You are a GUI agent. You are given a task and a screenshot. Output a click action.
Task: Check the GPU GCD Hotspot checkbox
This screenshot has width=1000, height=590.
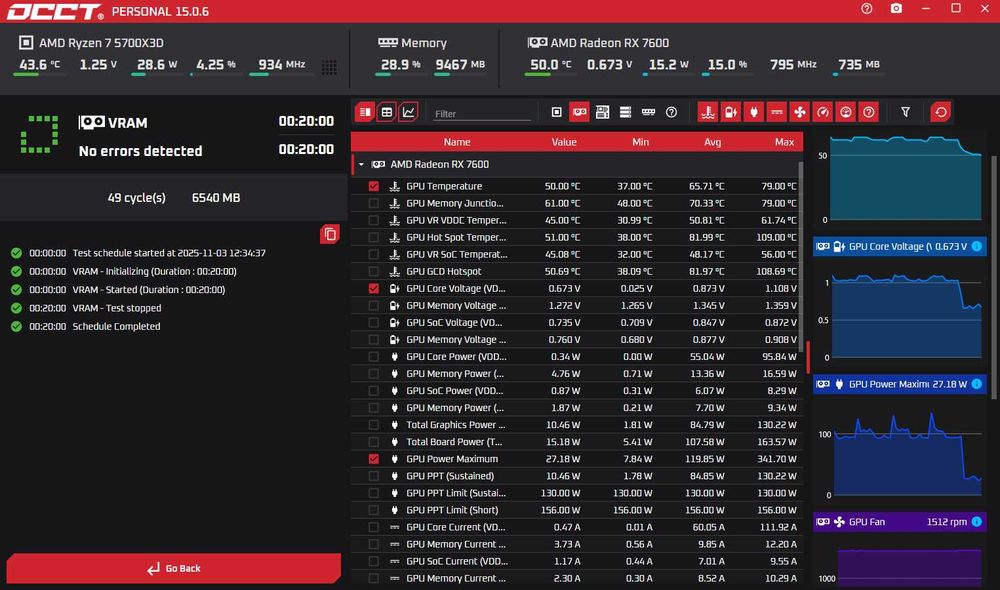[374, 272]
